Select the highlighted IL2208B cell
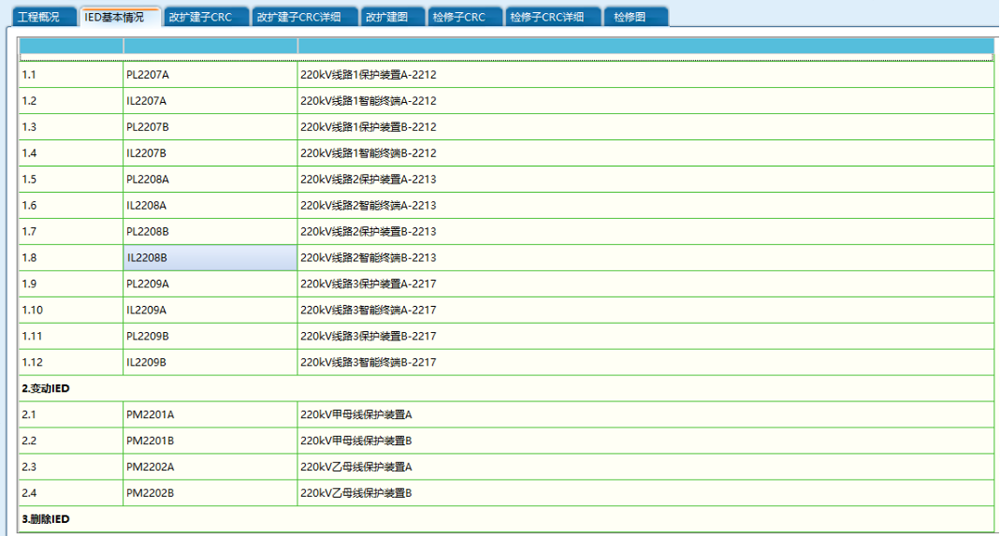This screenshot has height=536, width=1000. point(147,258)
